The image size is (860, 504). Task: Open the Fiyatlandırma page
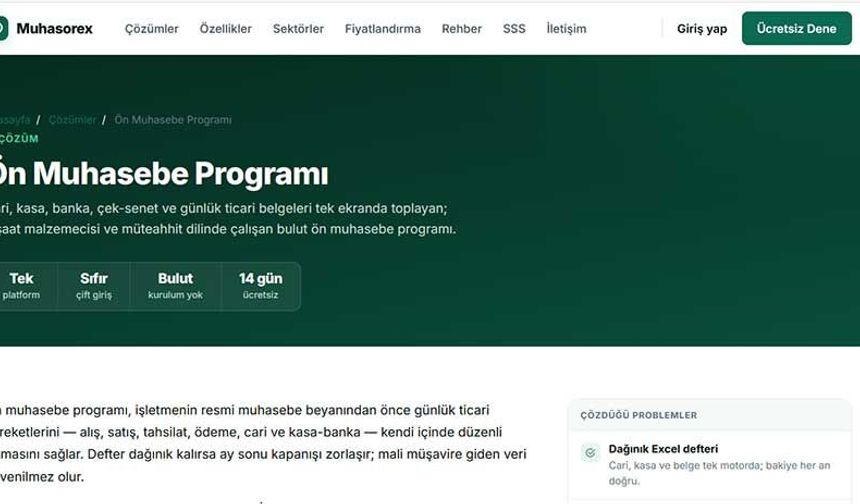click(x=383, y=29)
